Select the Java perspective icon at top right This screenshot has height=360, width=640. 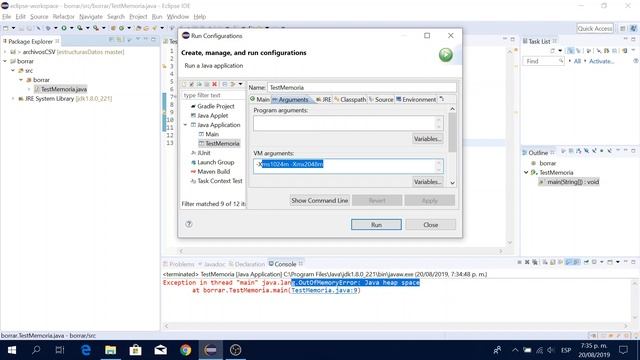[633, 28]
